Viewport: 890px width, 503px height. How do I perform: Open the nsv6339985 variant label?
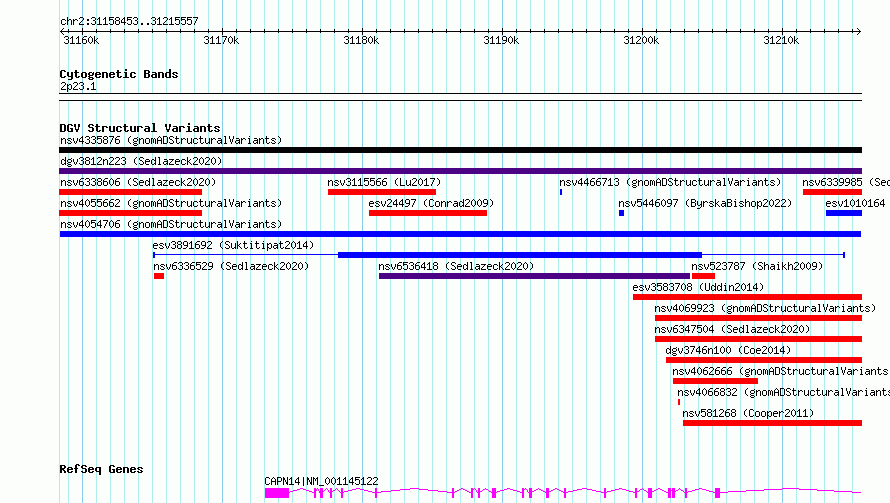coord(846,182)
